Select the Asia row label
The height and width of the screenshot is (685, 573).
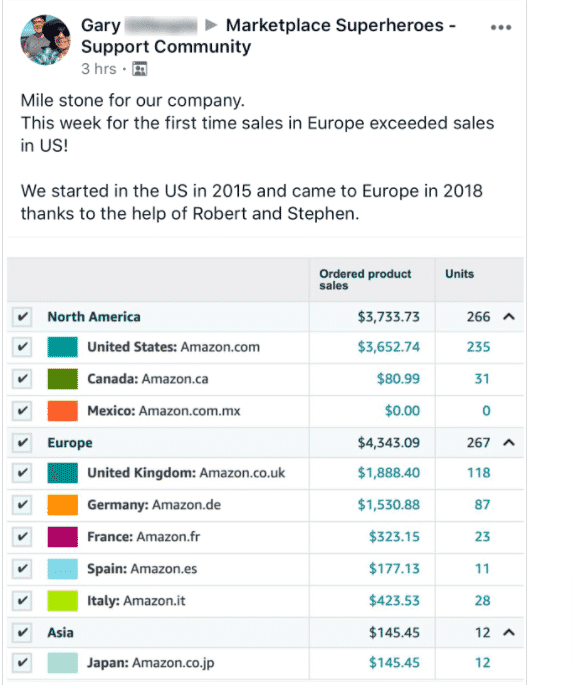[x=60, y=633]
